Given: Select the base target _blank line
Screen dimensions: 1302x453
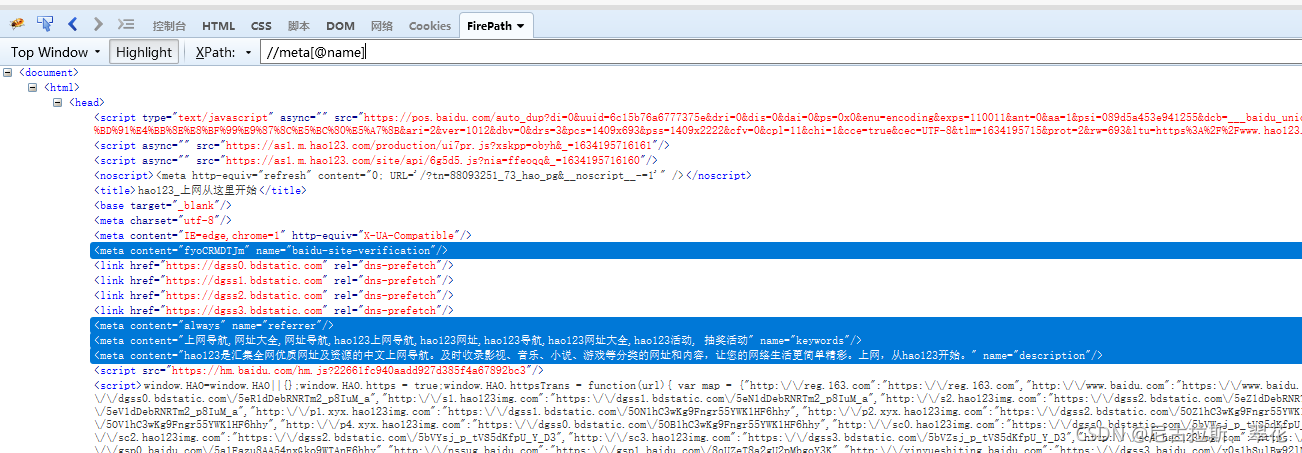Looking at the screenshot, I should 162,205.
